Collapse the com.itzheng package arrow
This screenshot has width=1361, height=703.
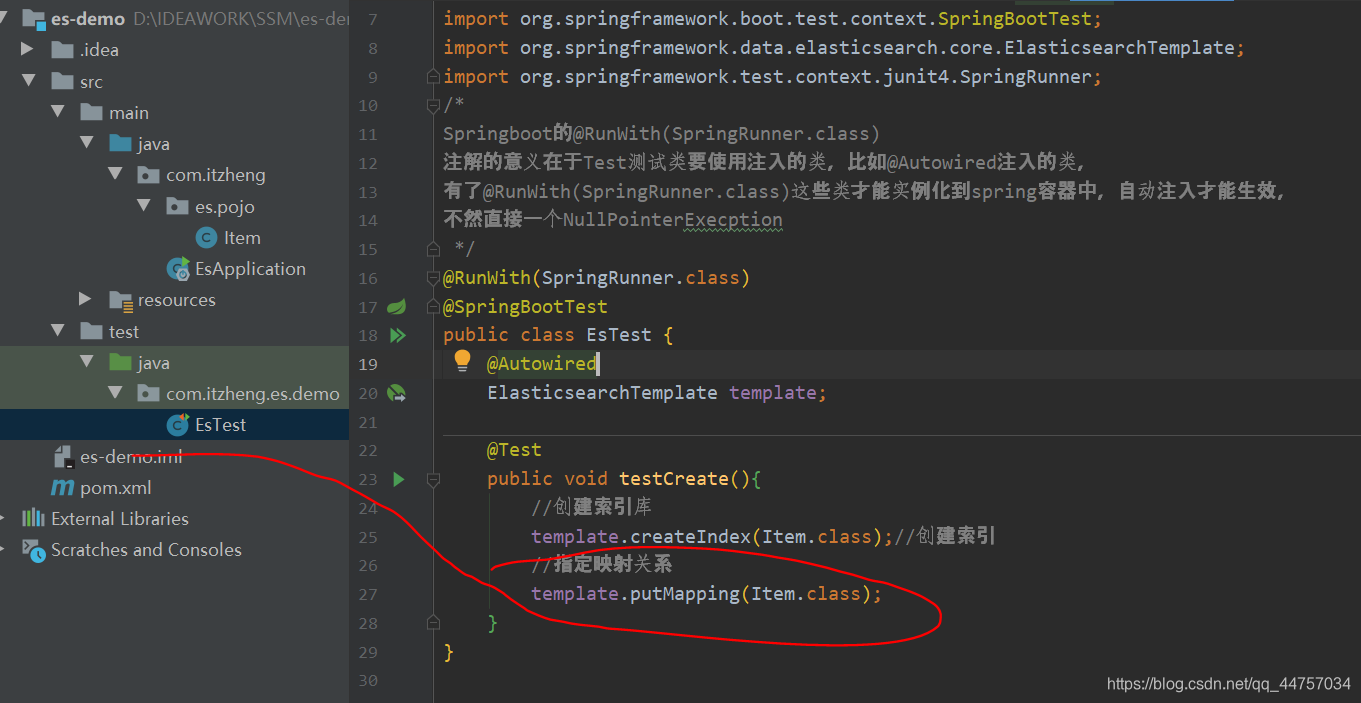pos(116,174)
